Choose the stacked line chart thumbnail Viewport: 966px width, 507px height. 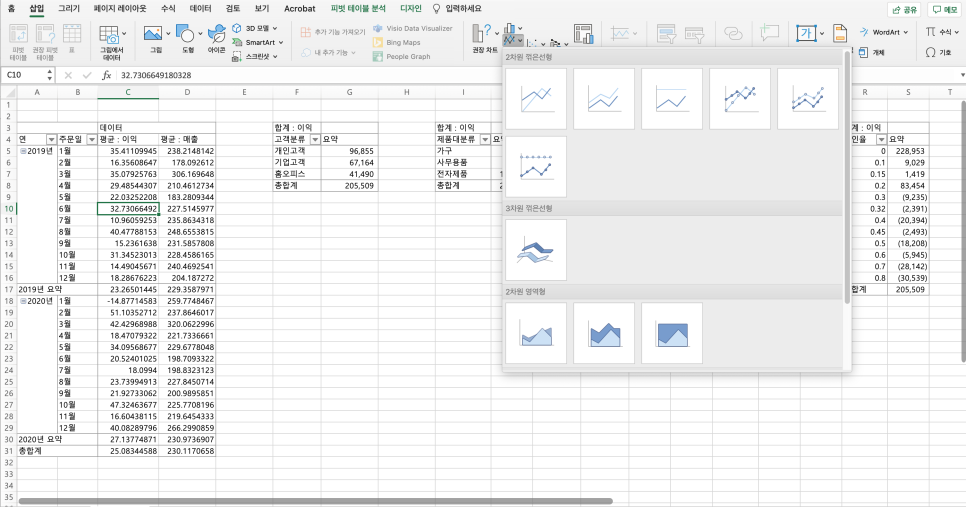(604, 99)
